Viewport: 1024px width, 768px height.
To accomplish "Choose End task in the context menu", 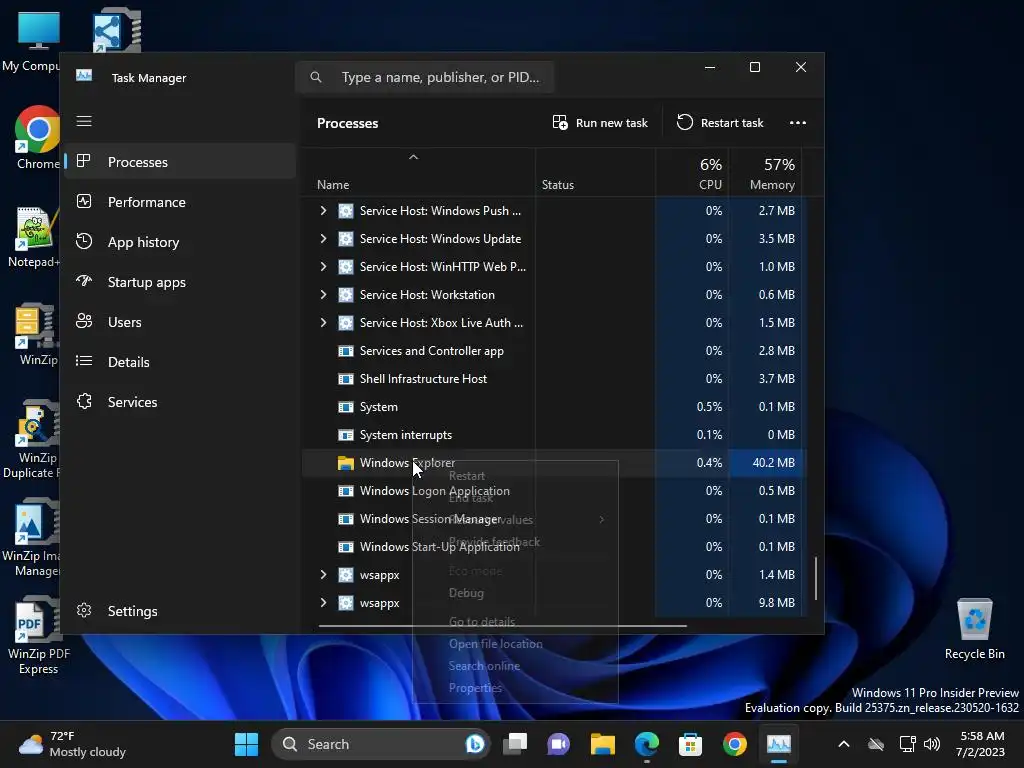I will point(515,498).
